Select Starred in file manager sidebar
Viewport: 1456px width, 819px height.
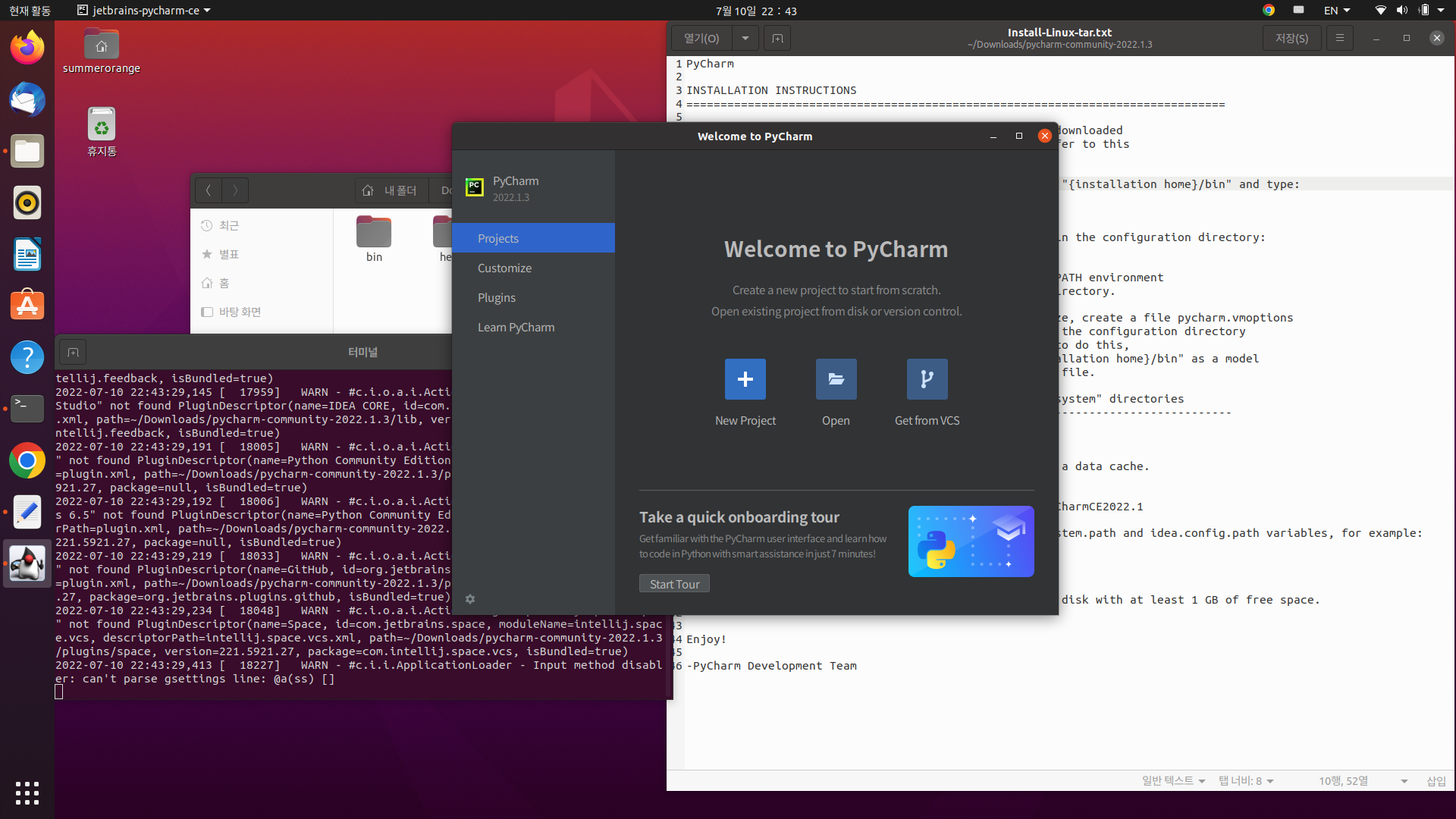point(261,254)
